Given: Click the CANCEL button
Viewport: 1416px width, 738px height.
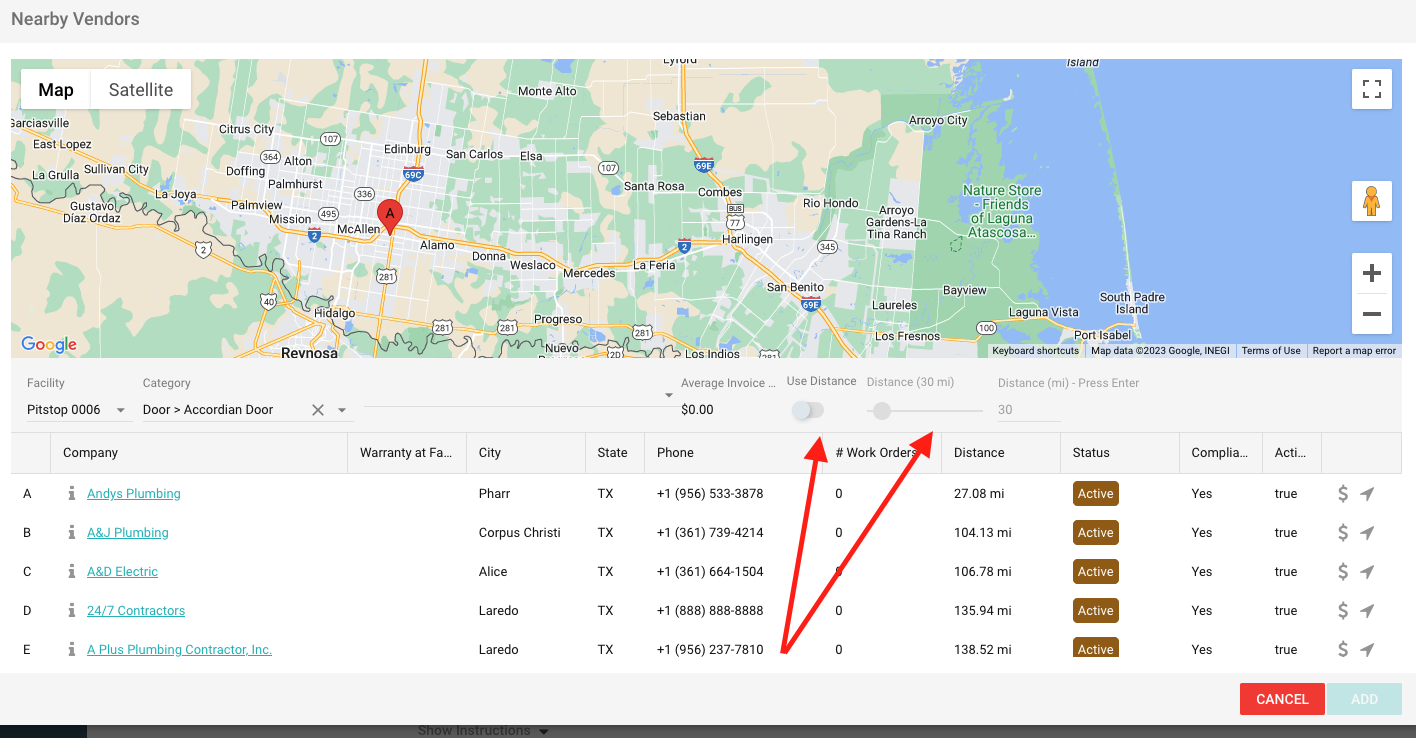Looking at the screenshot, I should click(1282, 699).
